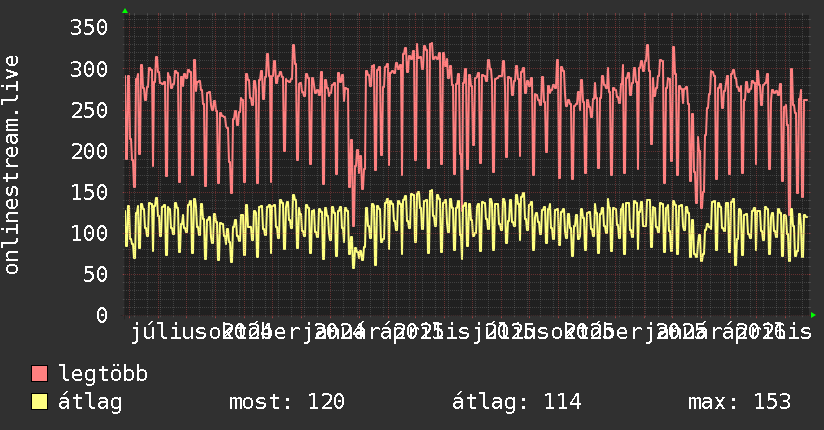Click the 150 y-axis label
Viewport: 824px width, 430px height.
[x=89, y=192]
